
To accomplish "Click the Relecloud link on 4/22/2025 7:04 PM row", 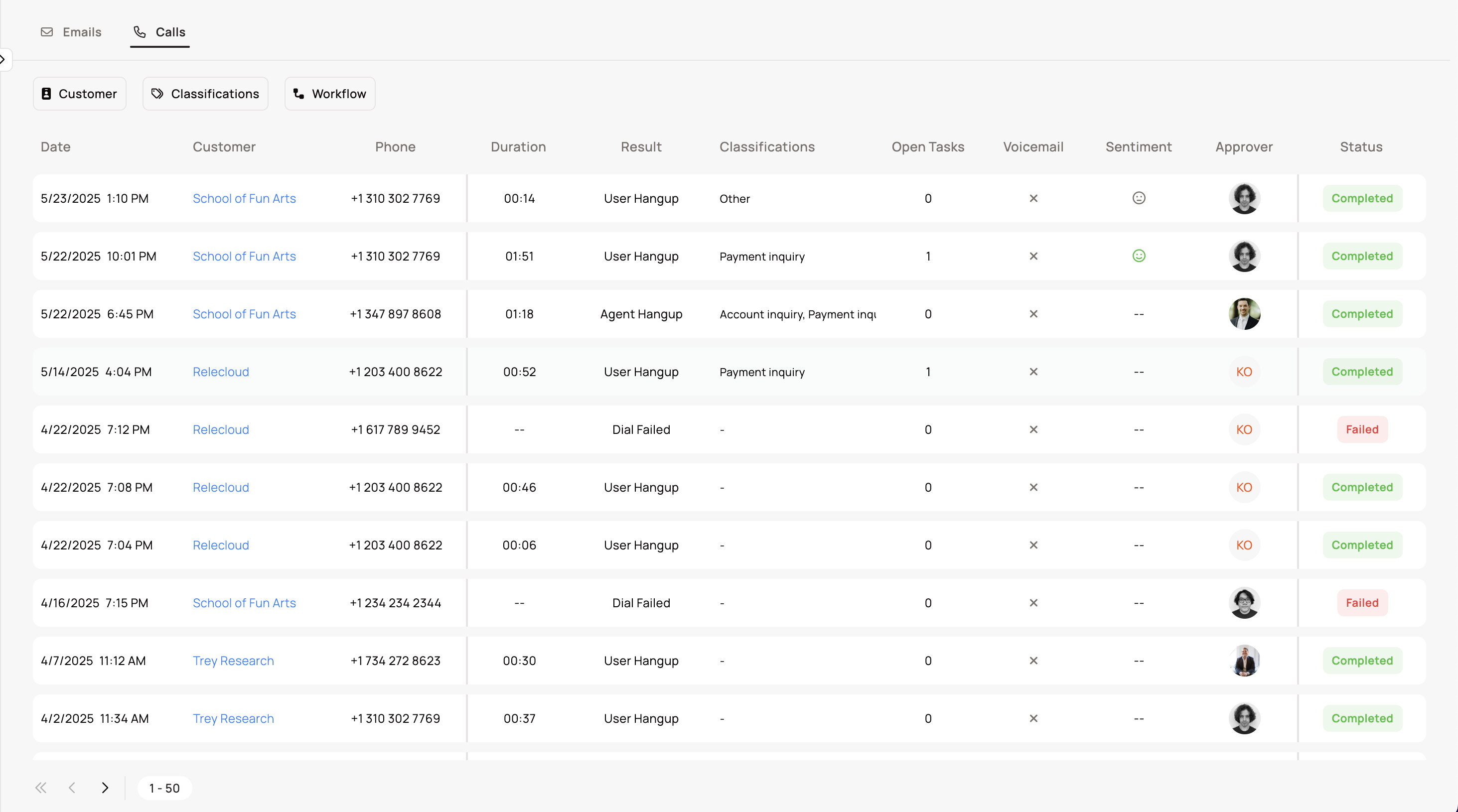I will (221, 545).
